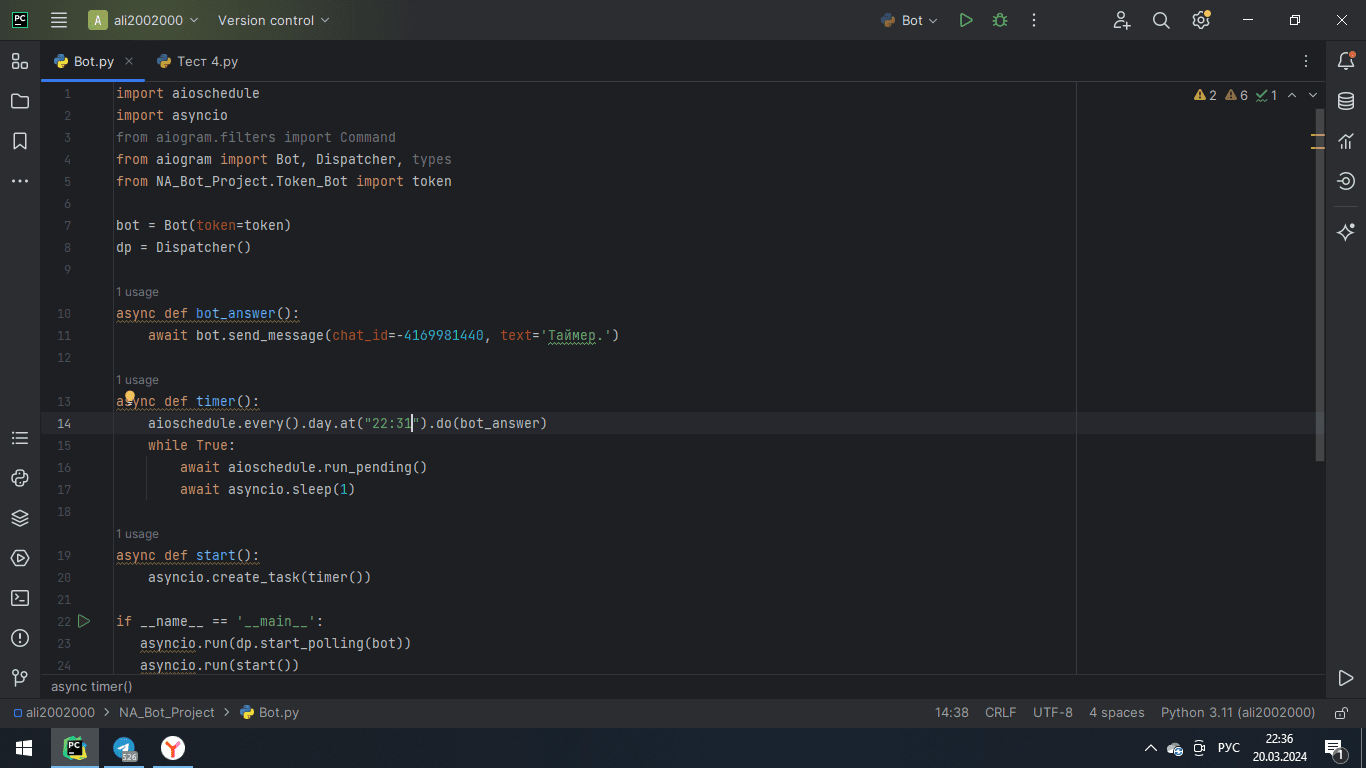1366x768 pixels.
Task: Open the Notifications bell panel
Action: pyautogui.click(x=1346, y=61)
